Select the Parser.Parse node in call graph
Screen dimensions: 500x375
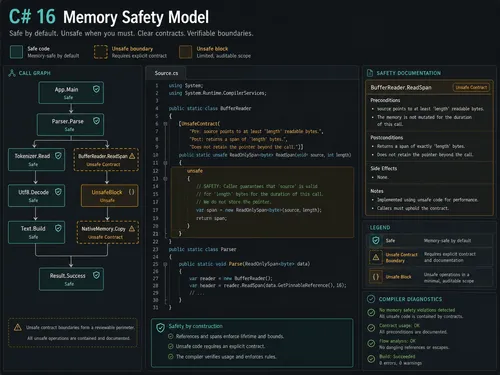(x=71, y=124)
